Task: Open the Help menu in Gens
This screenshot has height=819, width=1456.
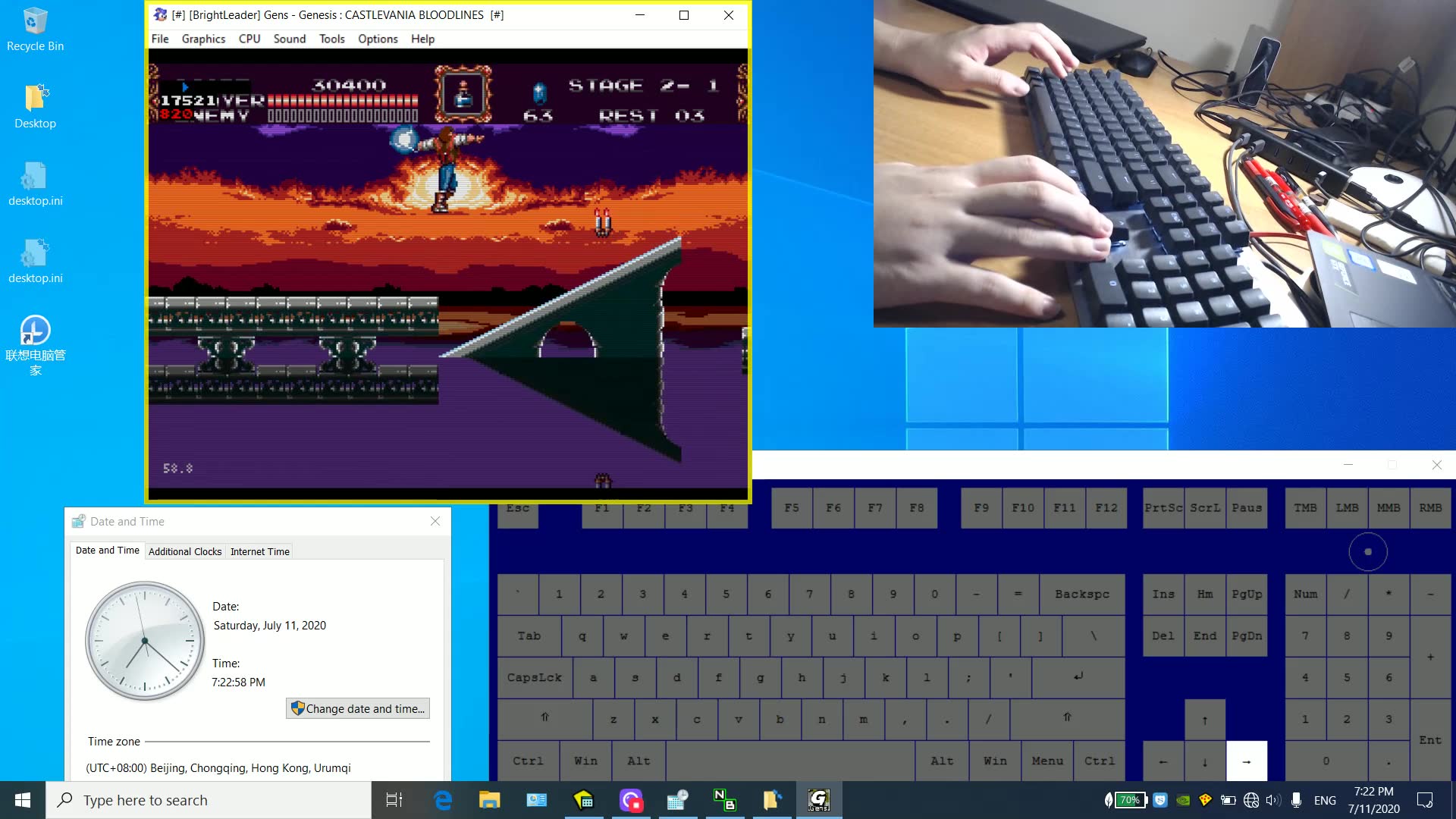Action: [423, 39]
